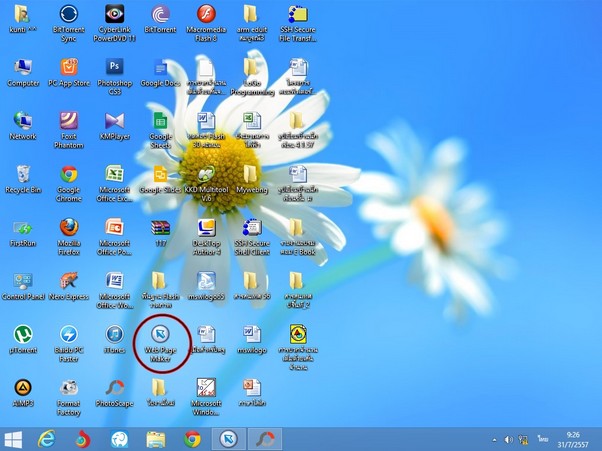The width and height of the screenshot is (602, 451).
Task: Open SSH Secure Shell Client shortcut
Action: 252,237
